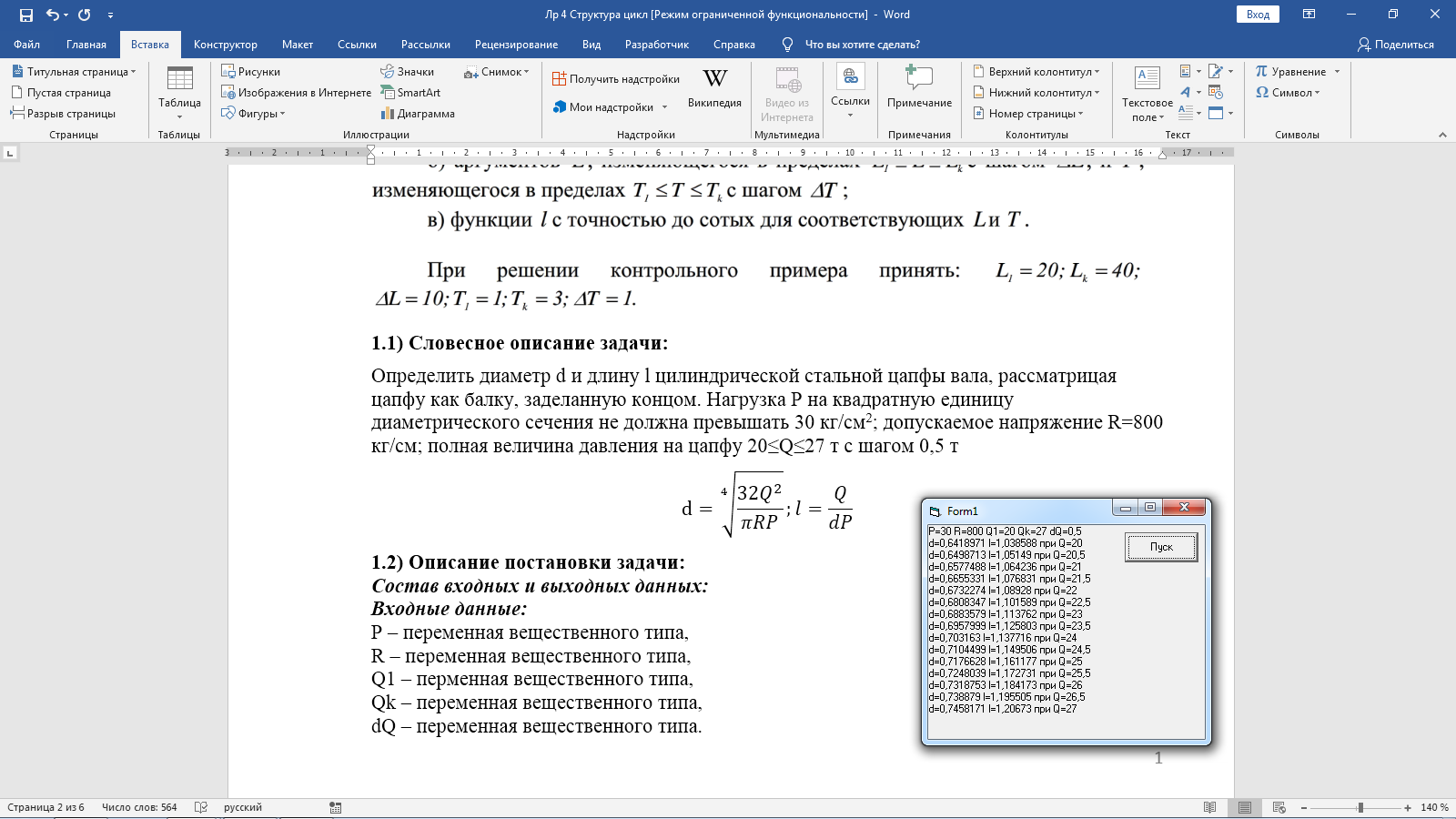Insert a Титульная страница cover page
Image resolution: width=1456 pixels, height=819 pixels.
pos(74,71)
